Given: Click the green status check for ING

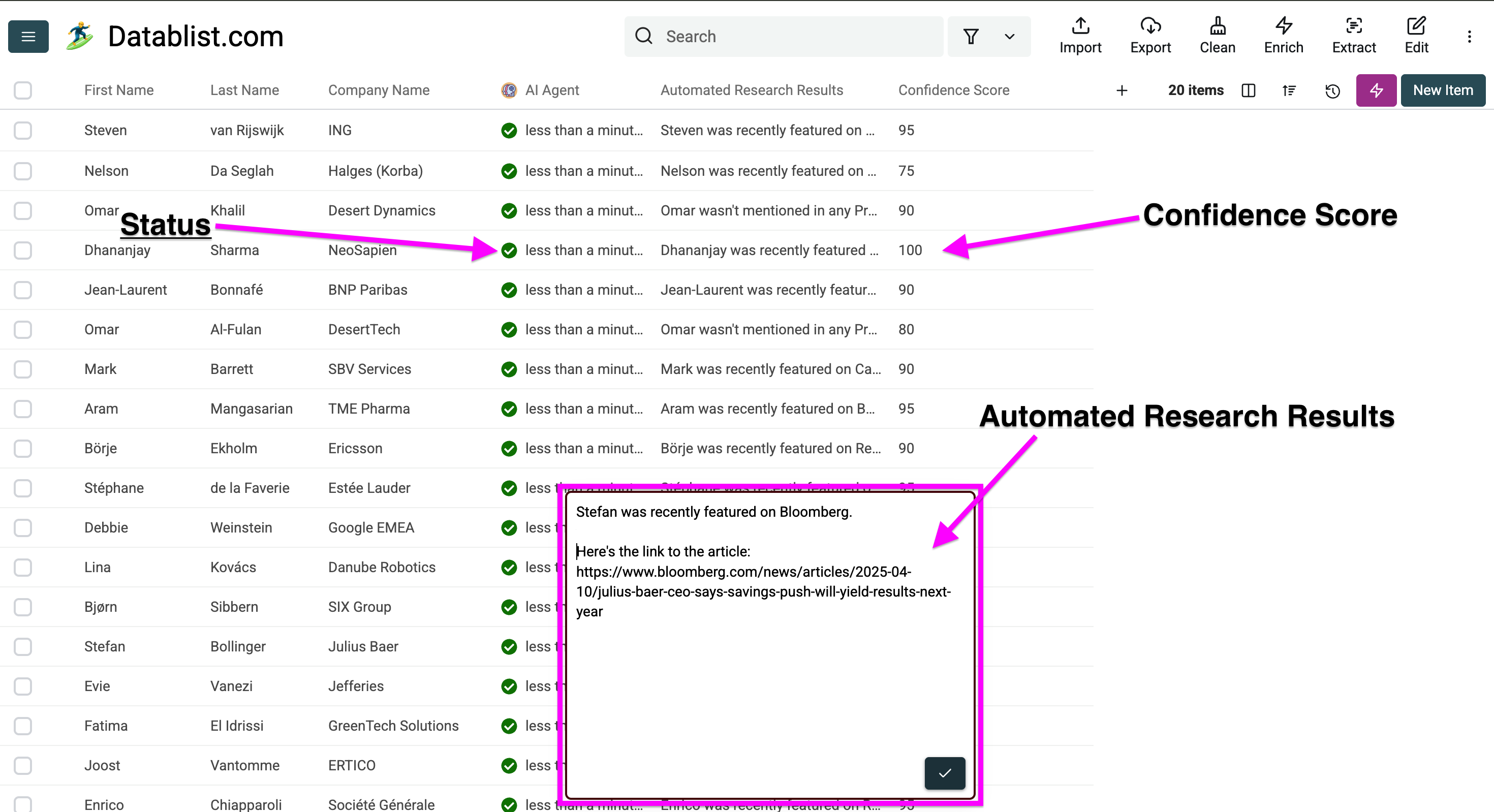Looking at the screenshot, I should click(509, 131).
